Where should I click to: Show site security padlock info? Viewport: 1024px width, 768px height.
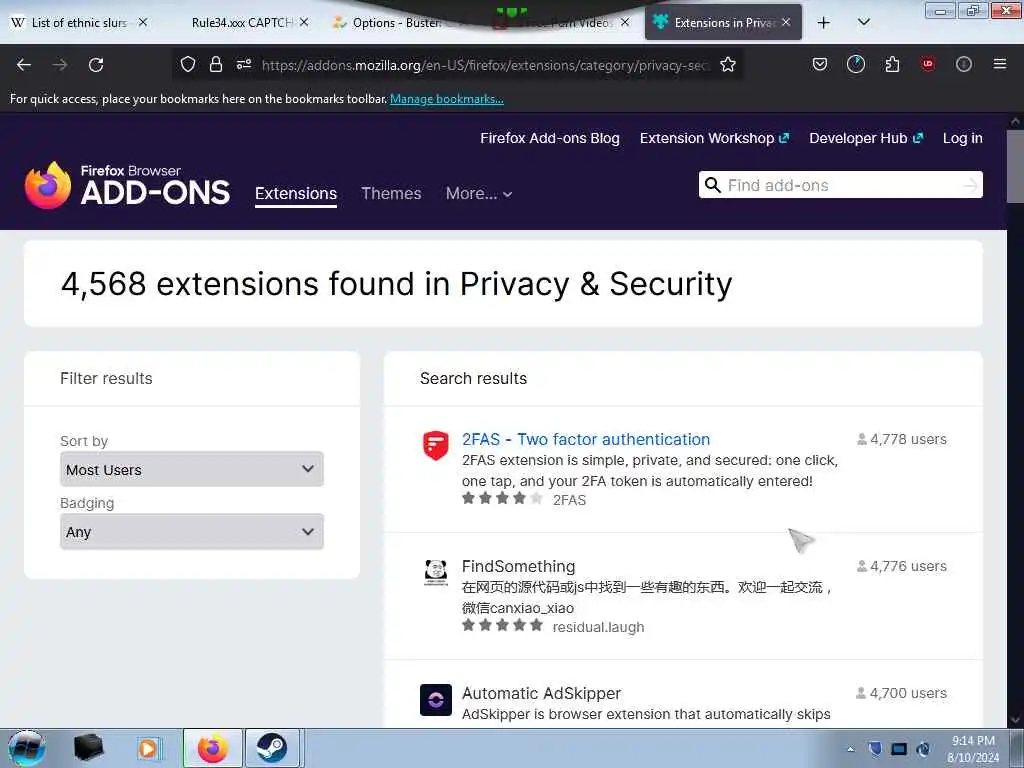(216, 64)
